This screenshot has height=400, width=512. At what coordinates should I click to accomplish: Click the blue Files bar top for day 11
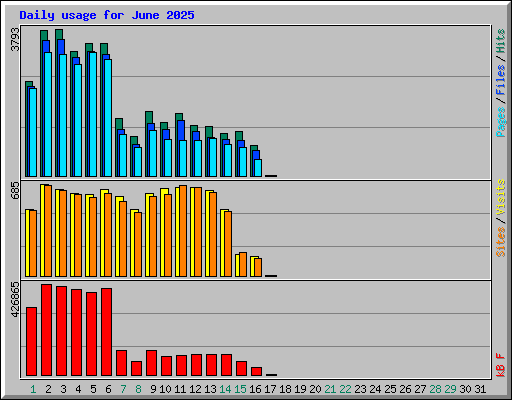tap(181, 130)
